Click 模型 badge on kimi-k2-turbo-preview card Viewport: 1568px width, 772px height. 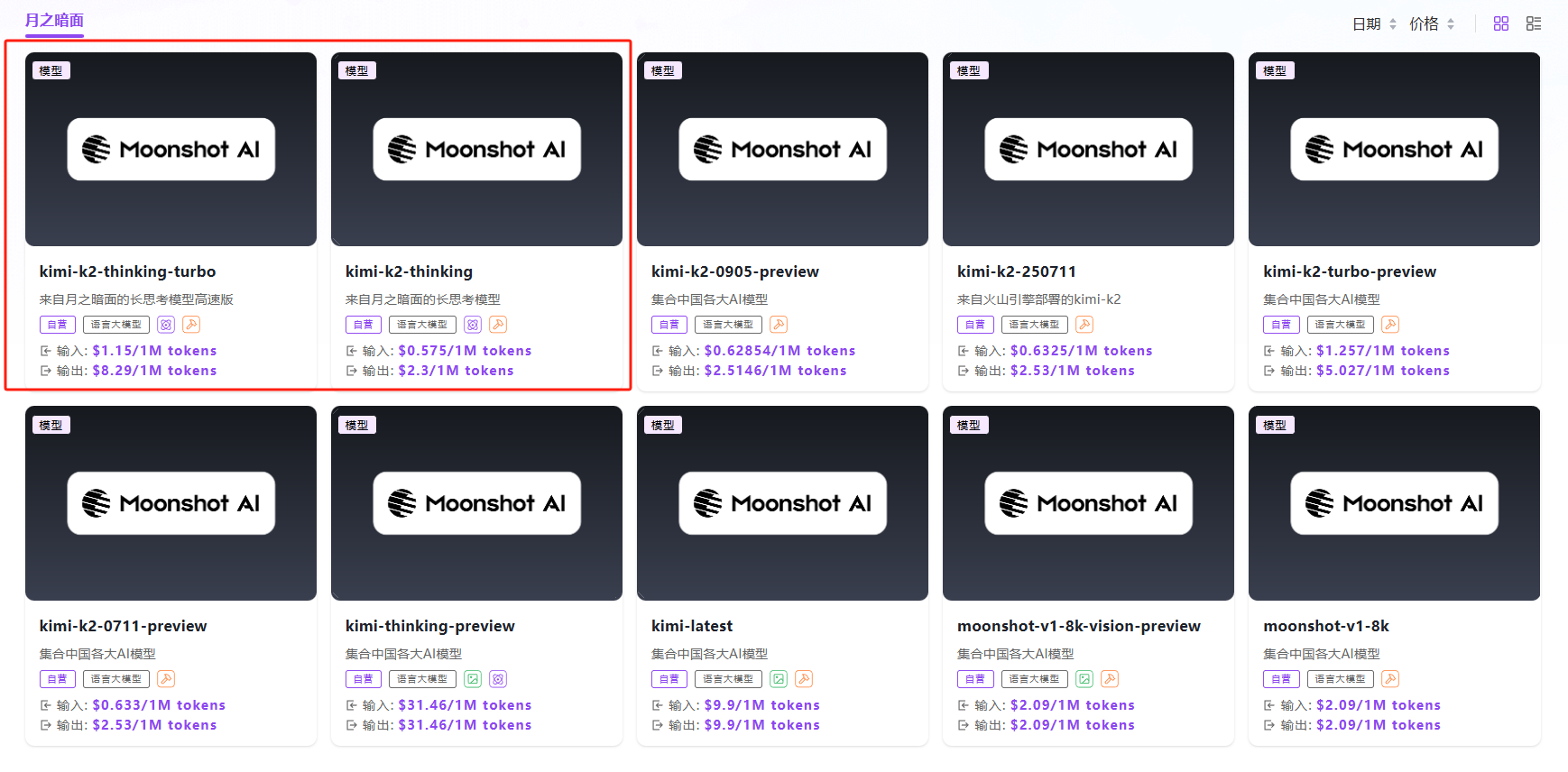pos(1274,70)
